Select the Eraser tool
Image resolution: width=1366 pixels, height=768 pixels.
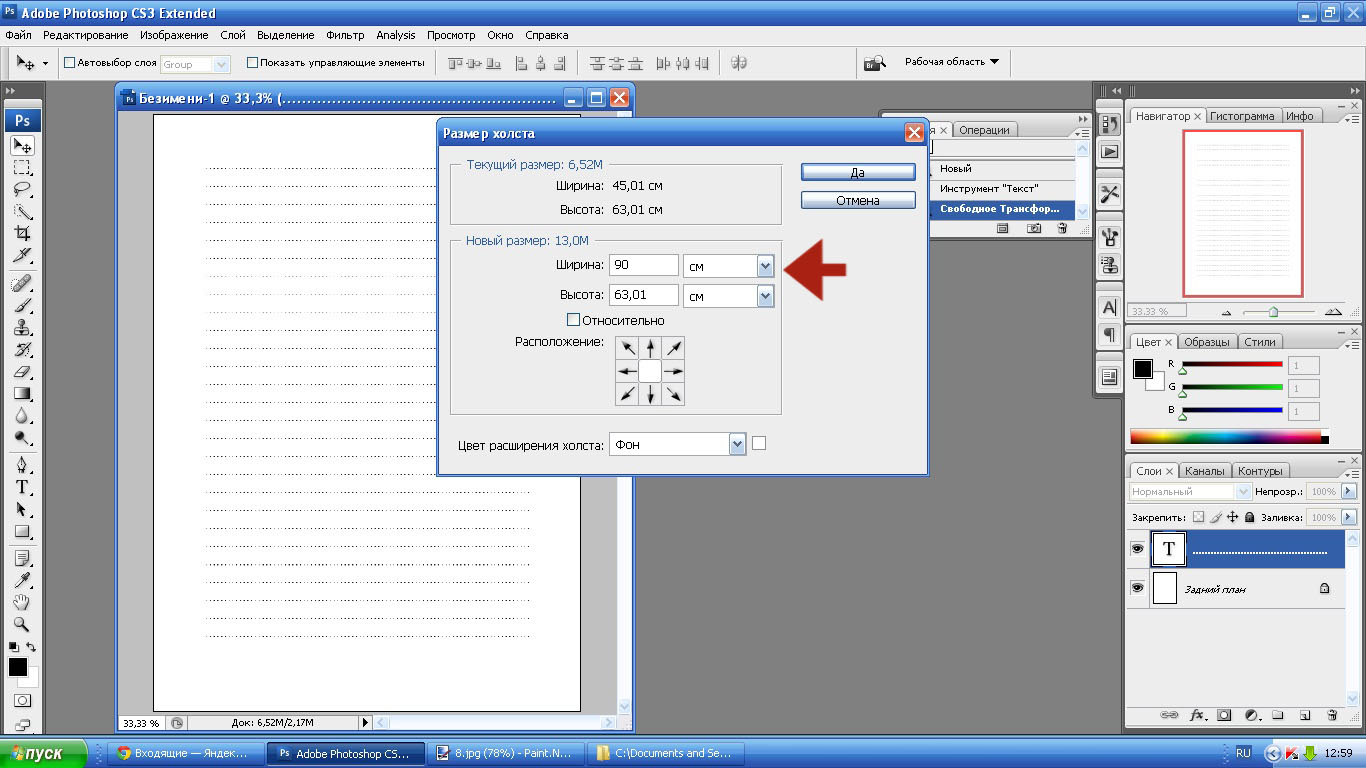coord(22,371)
